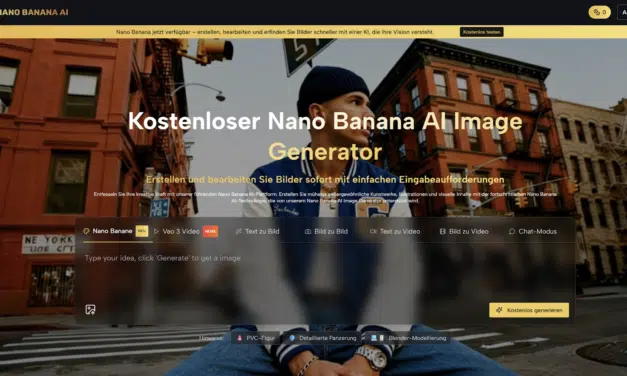Click the Nano Banana jetzt verfügbar banner text
The image size is (627, 376).
pyautogui.click(x=275, y=32)
